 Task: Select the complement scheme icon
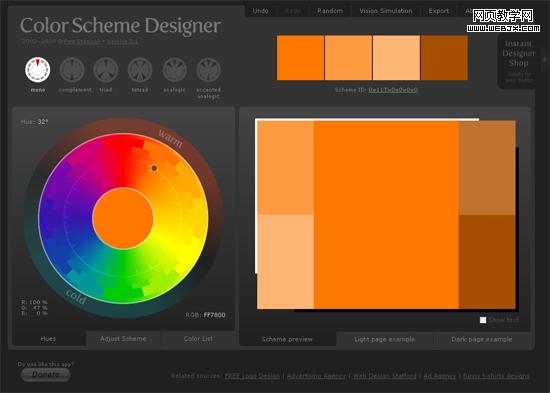(x=72, y=69)
